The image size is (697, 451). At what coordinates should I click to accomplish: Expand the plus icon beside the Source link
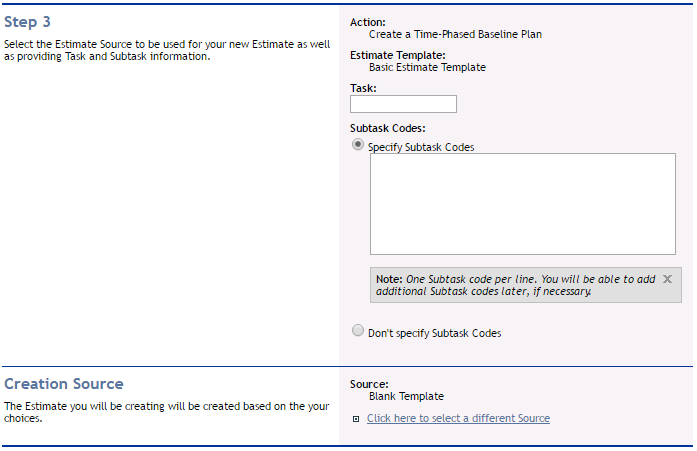[x=356, y=419]
